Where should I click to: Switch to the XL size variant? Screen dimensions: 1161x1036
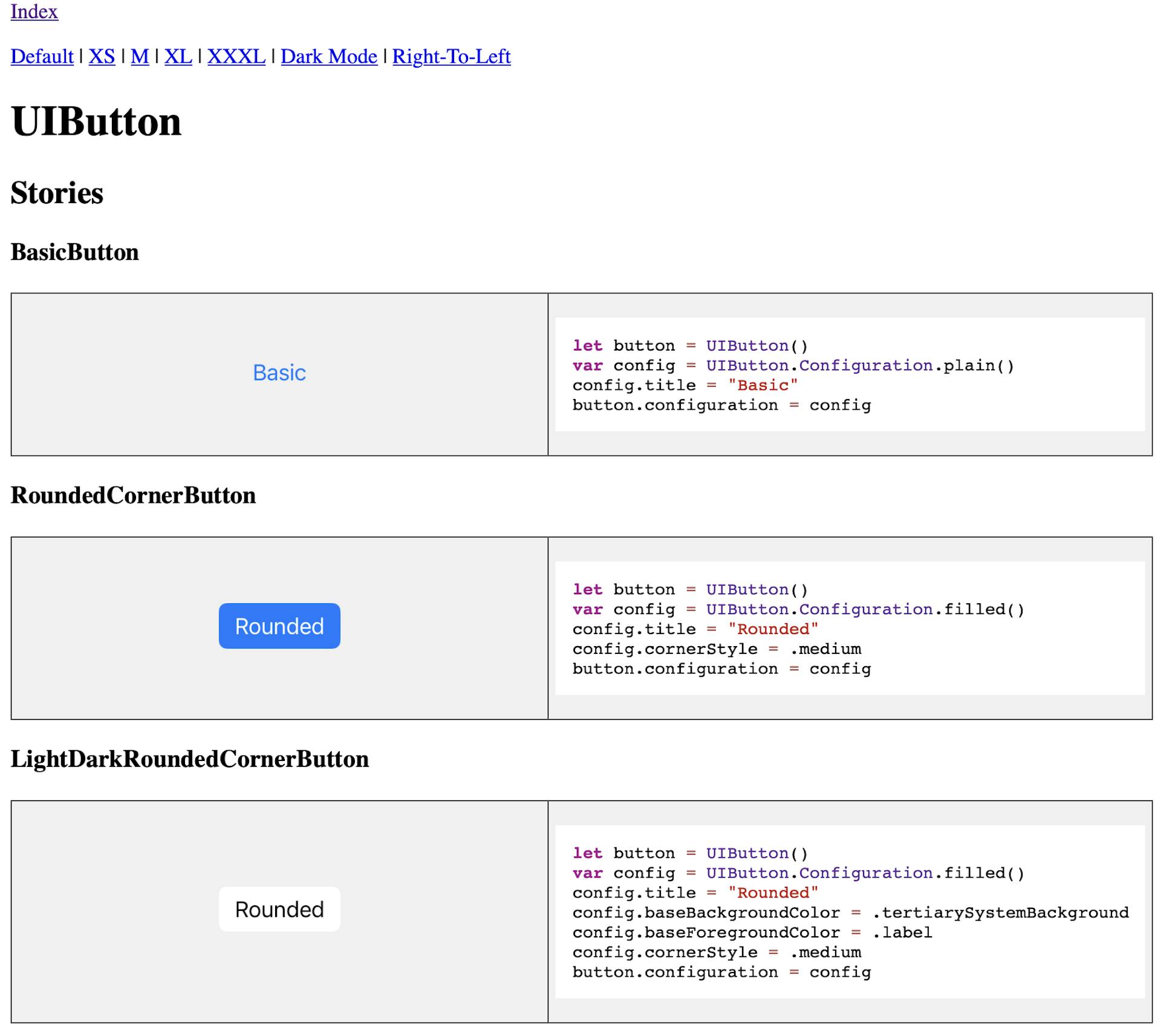(x=178, y=56)
